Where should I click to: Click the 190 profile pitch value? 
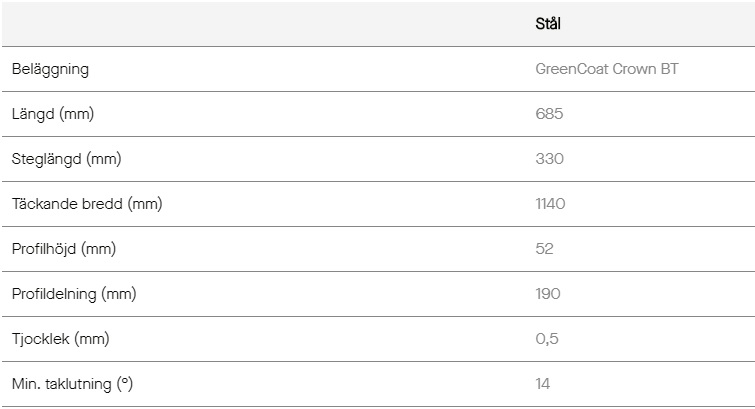[x=548, y=294]
